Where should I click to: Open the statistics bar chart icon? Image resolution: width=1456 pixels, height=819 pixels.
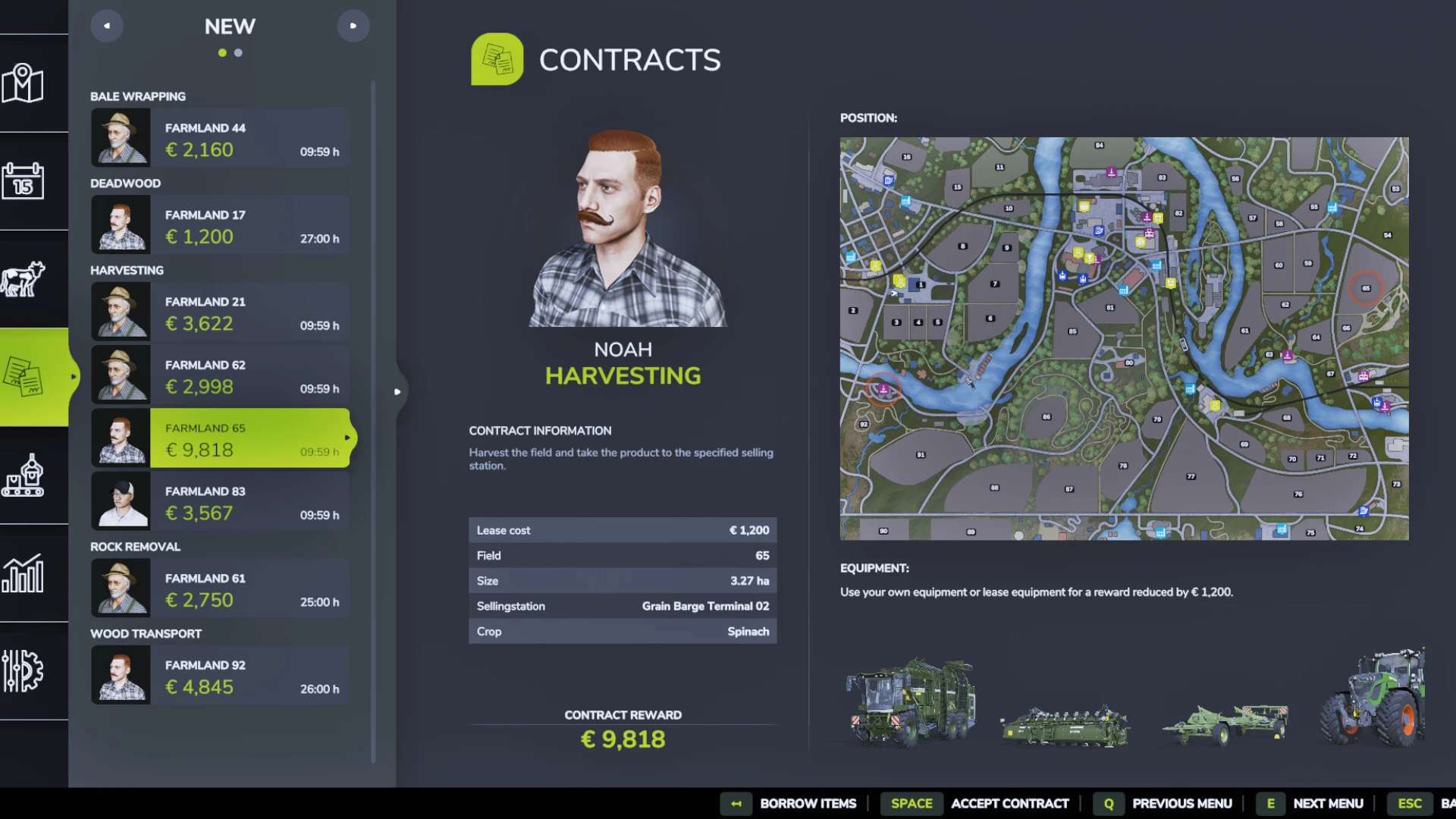(x=23, y=573)
